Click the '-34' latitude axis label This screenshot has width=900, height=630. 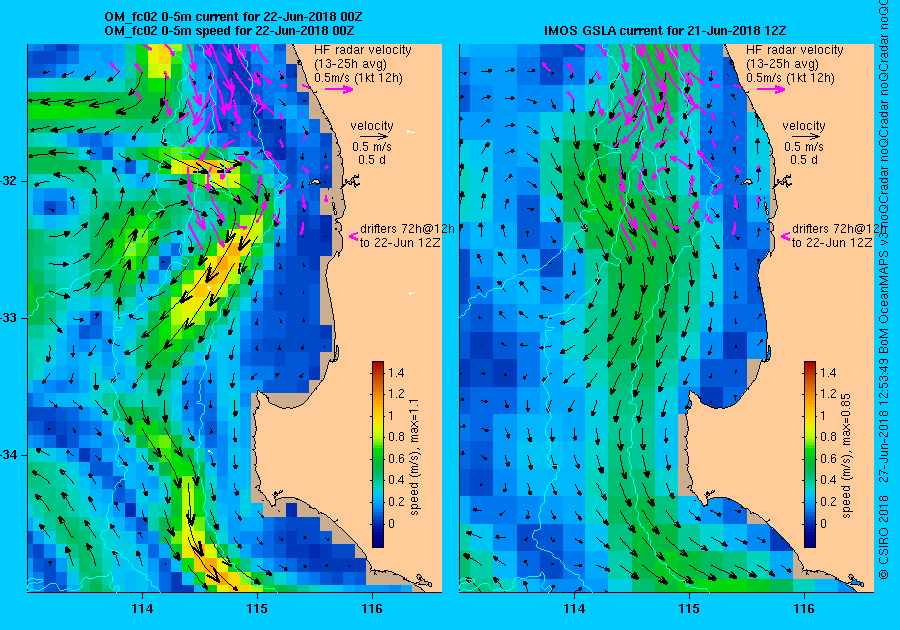pyautogui.click(x=10, y=455)
